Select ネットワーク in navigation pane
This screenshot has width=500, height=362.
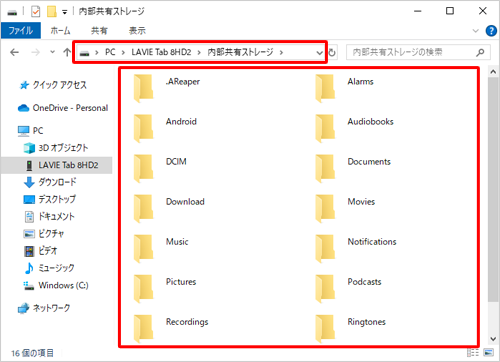click(x=51, y=308)
